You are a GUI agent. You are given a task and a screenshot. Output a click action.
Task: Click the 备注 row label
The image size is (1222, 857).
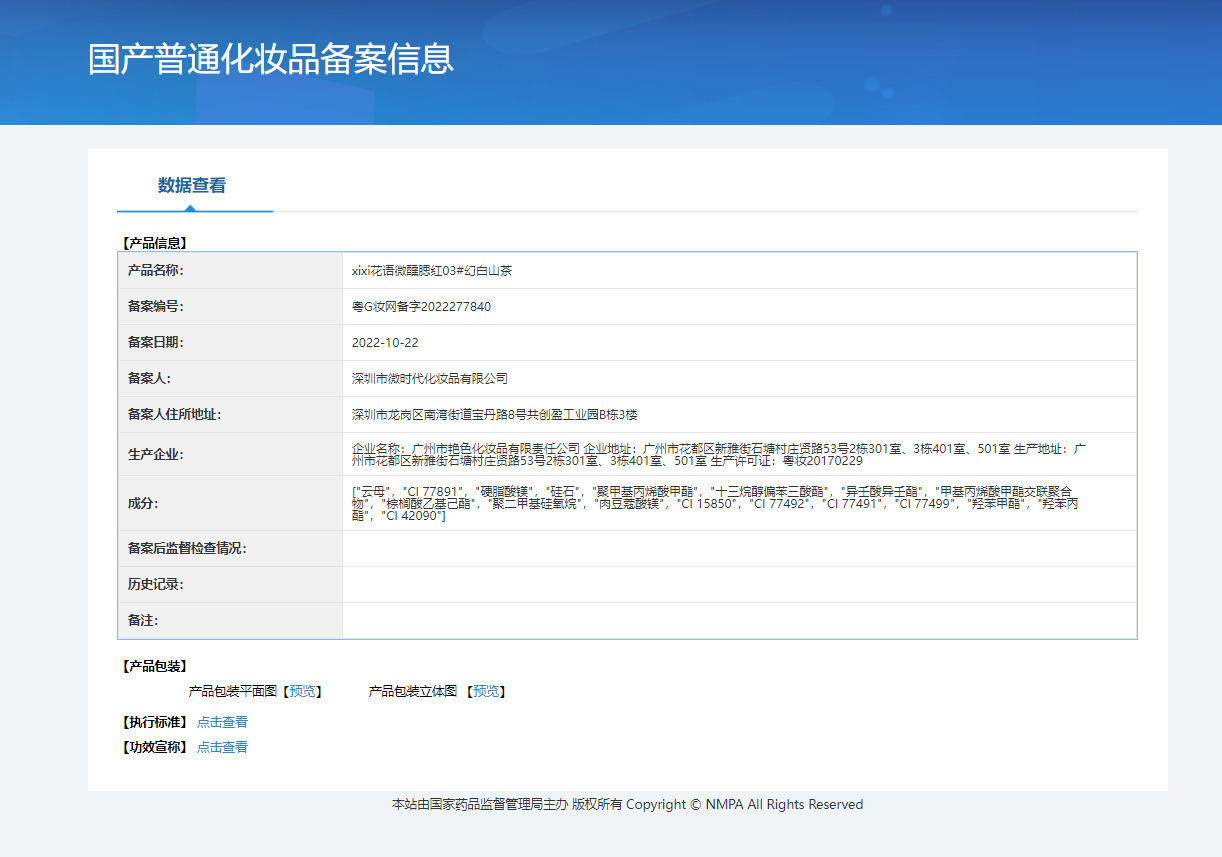pos(143,621)
